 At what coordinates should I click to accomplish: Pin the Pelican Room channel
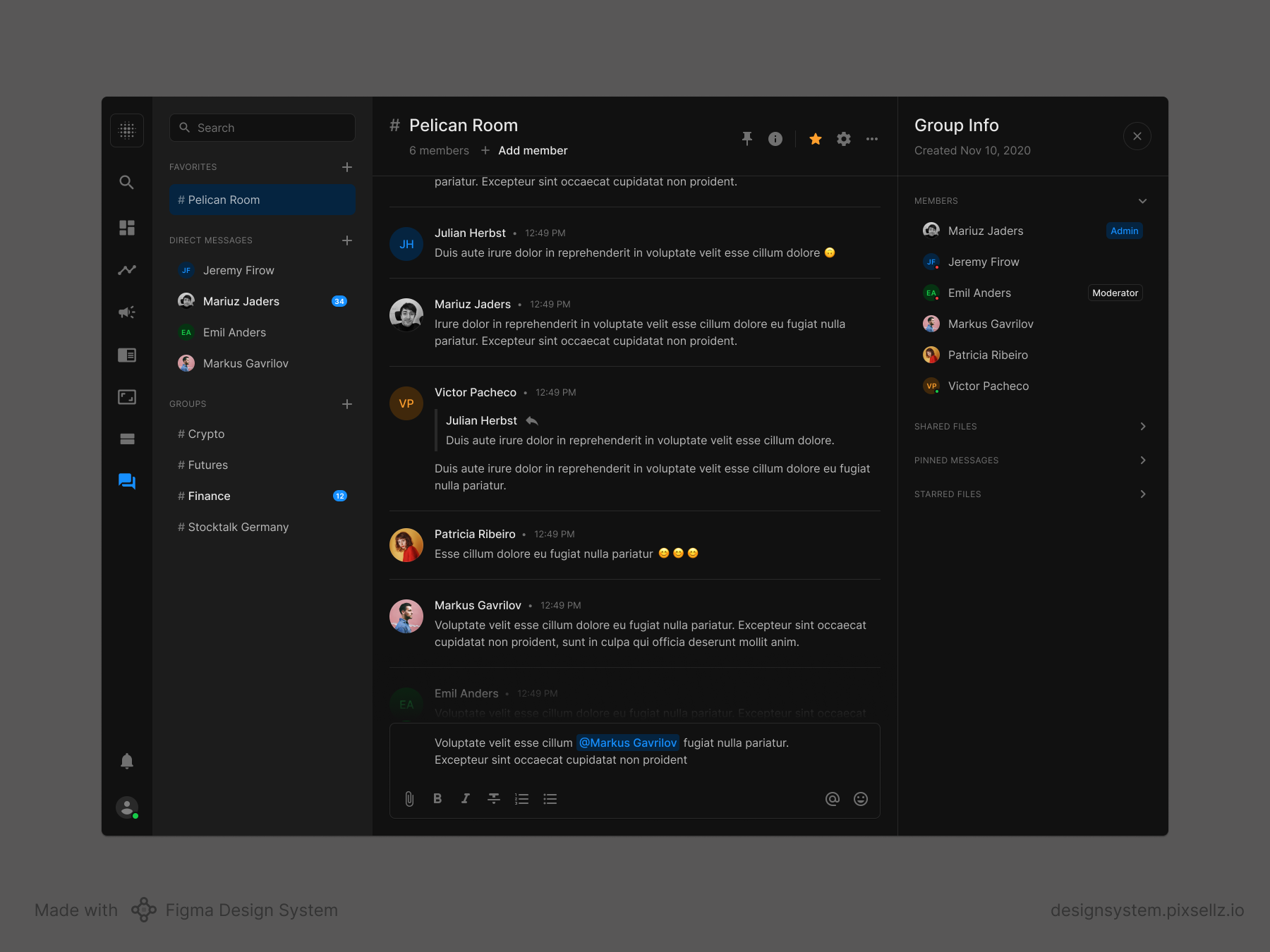tap(747, 139)
